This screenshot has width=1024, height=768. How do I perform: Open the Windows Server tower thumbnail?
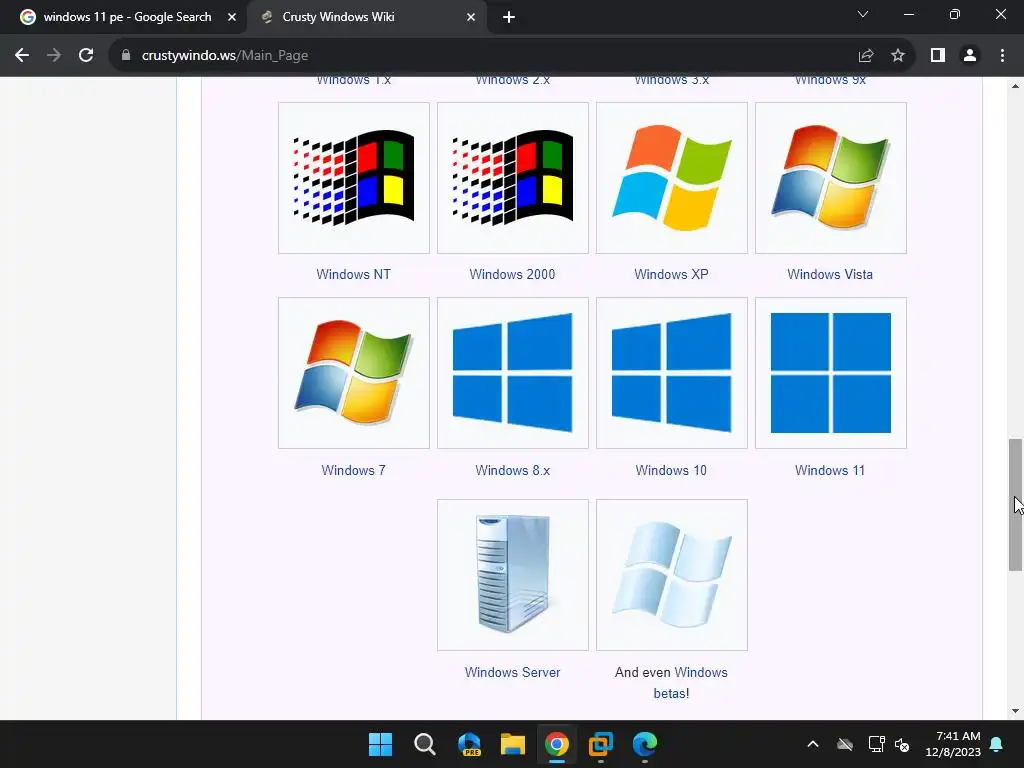[x=513, y=575]
